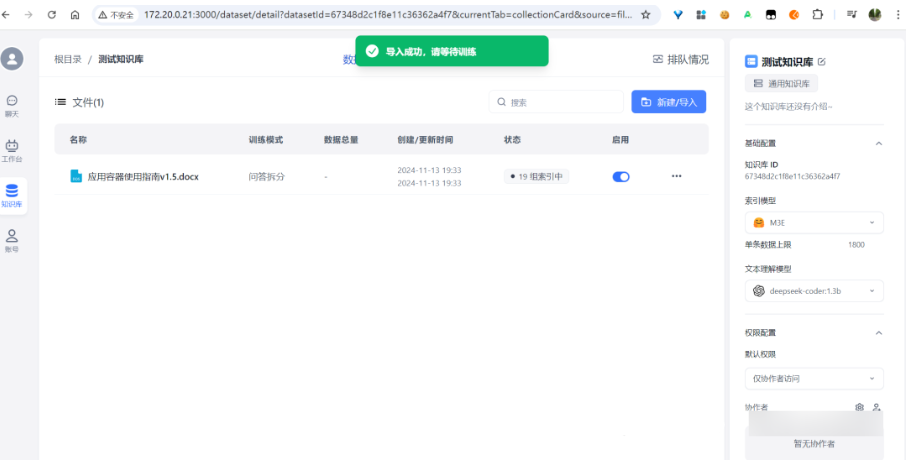This screenshot has height=461, width=906.
Task: Open the knowledge base section in sidebar
Action: click(x=12, y=196)
